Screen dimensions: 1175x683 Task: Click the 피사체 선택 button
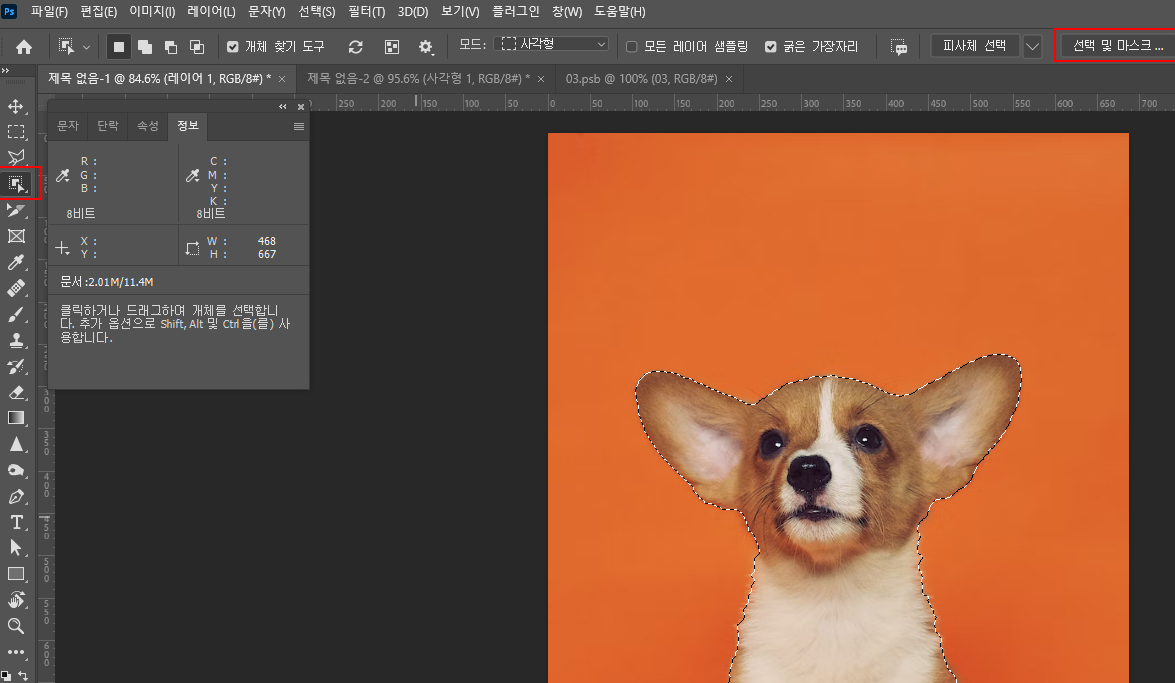(x=975, y=46)
